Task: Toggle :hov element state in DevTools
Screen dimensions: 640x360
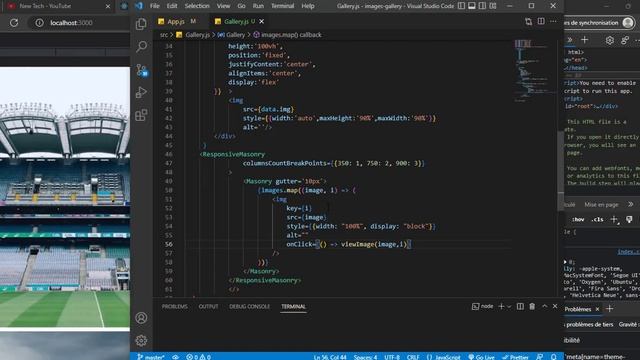Action: point(578,219)
